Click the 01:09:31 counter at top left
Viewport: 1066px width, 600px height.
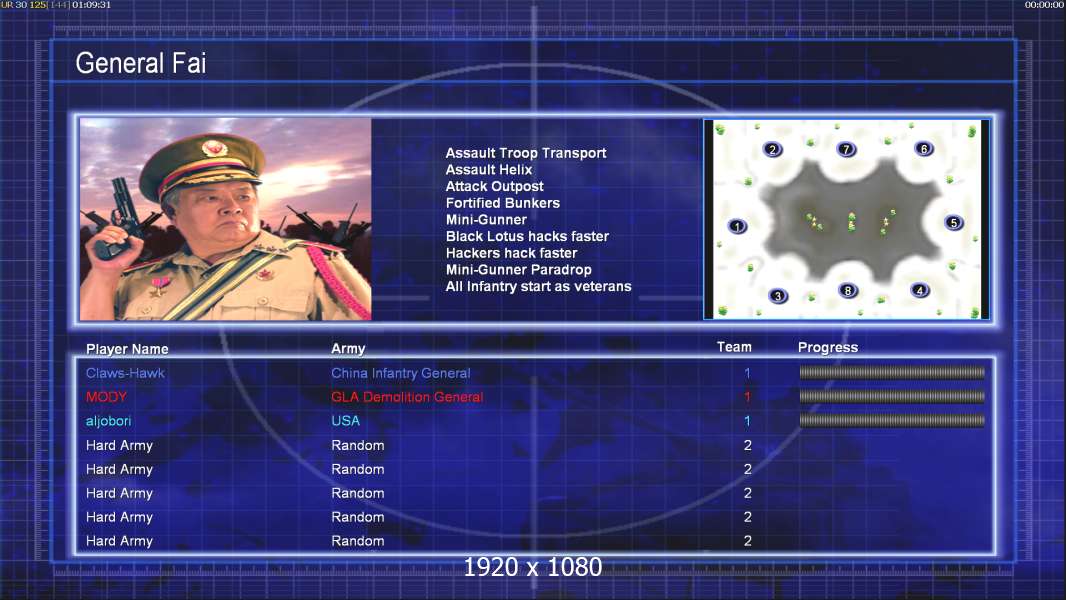(x=91, y=5)
